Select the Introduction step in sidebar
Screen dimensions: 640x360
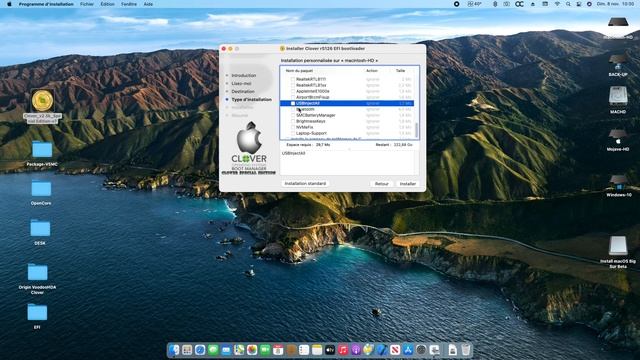pyautogui.click(x=244, y=76)
